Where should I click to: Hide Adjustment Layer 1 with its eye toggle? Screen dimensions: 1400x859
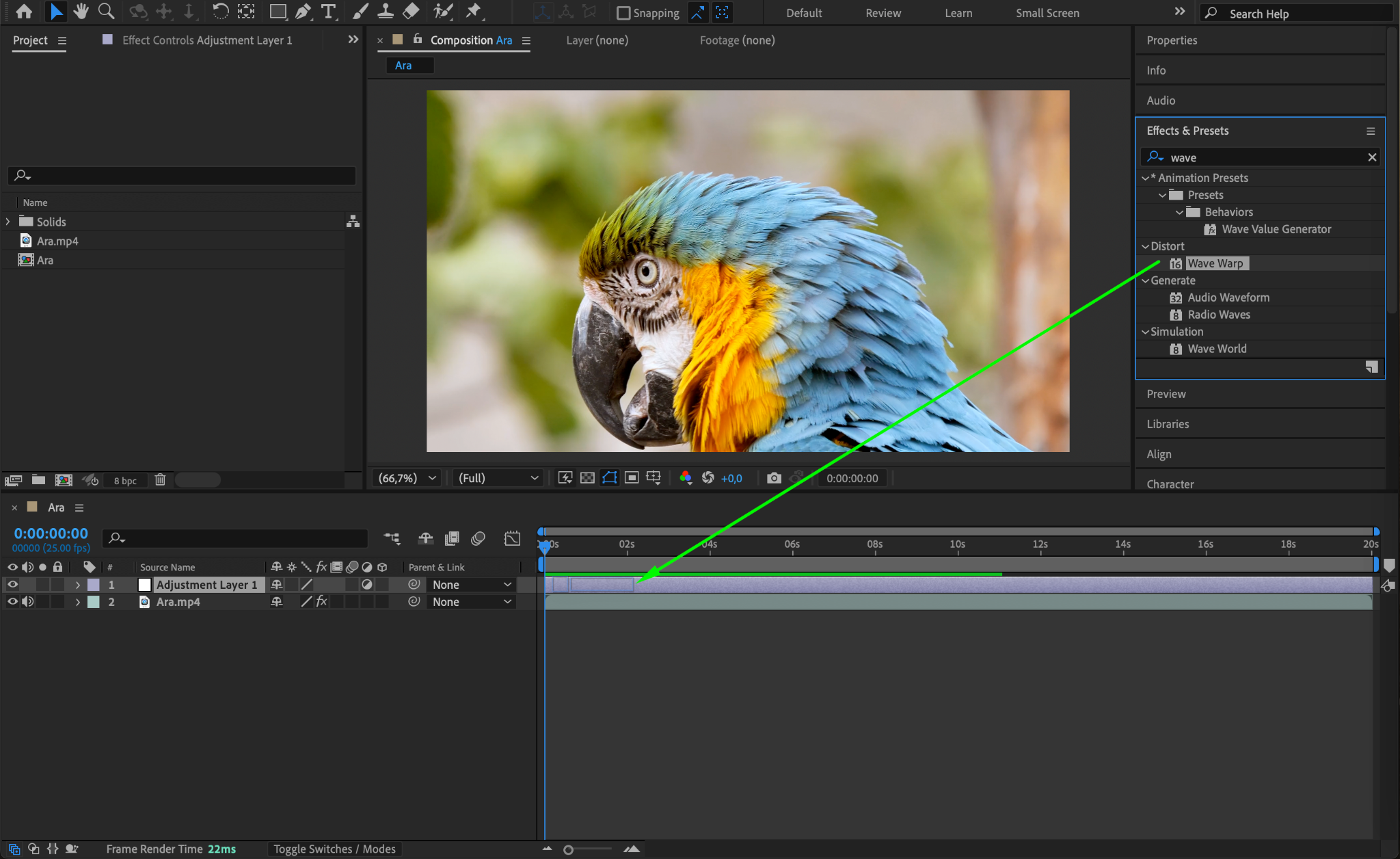[12, 585]
